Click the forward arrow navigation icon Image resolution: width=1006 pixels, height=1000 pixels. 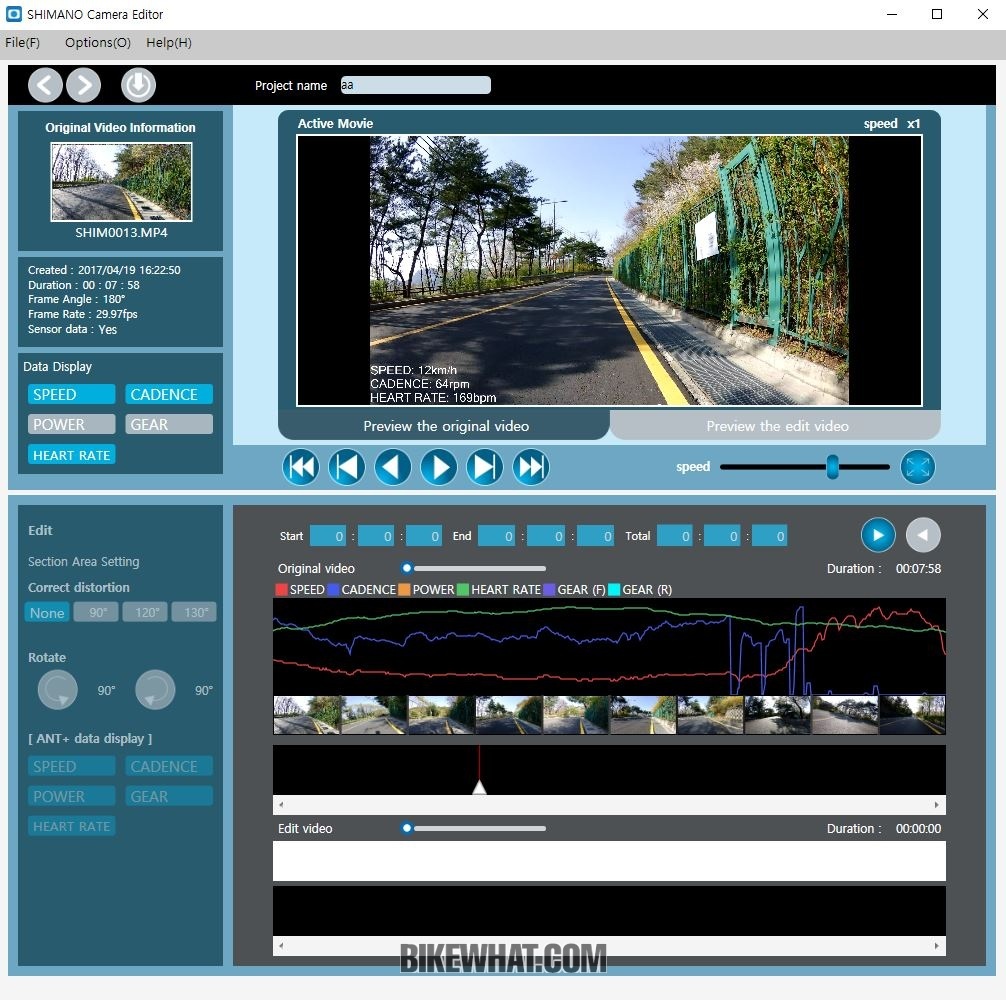(84, 85)
